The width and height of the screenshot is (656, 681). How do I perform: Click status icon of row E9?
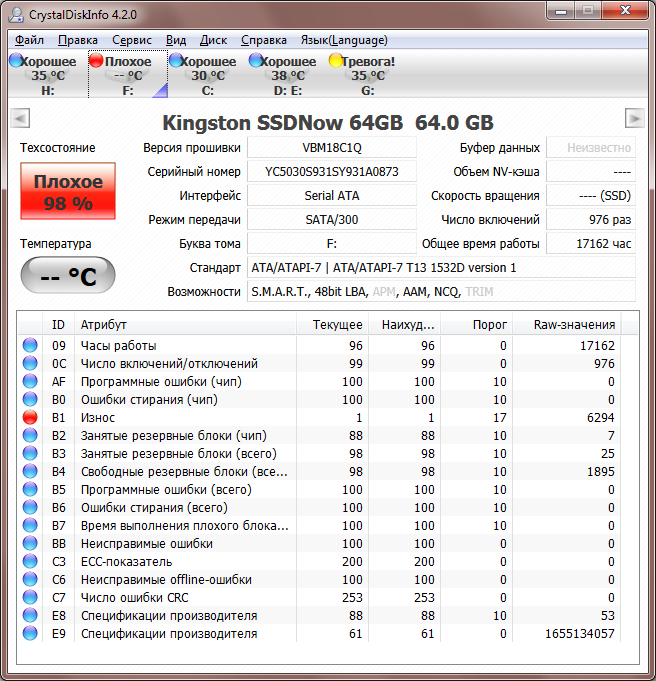click(30, 634)
